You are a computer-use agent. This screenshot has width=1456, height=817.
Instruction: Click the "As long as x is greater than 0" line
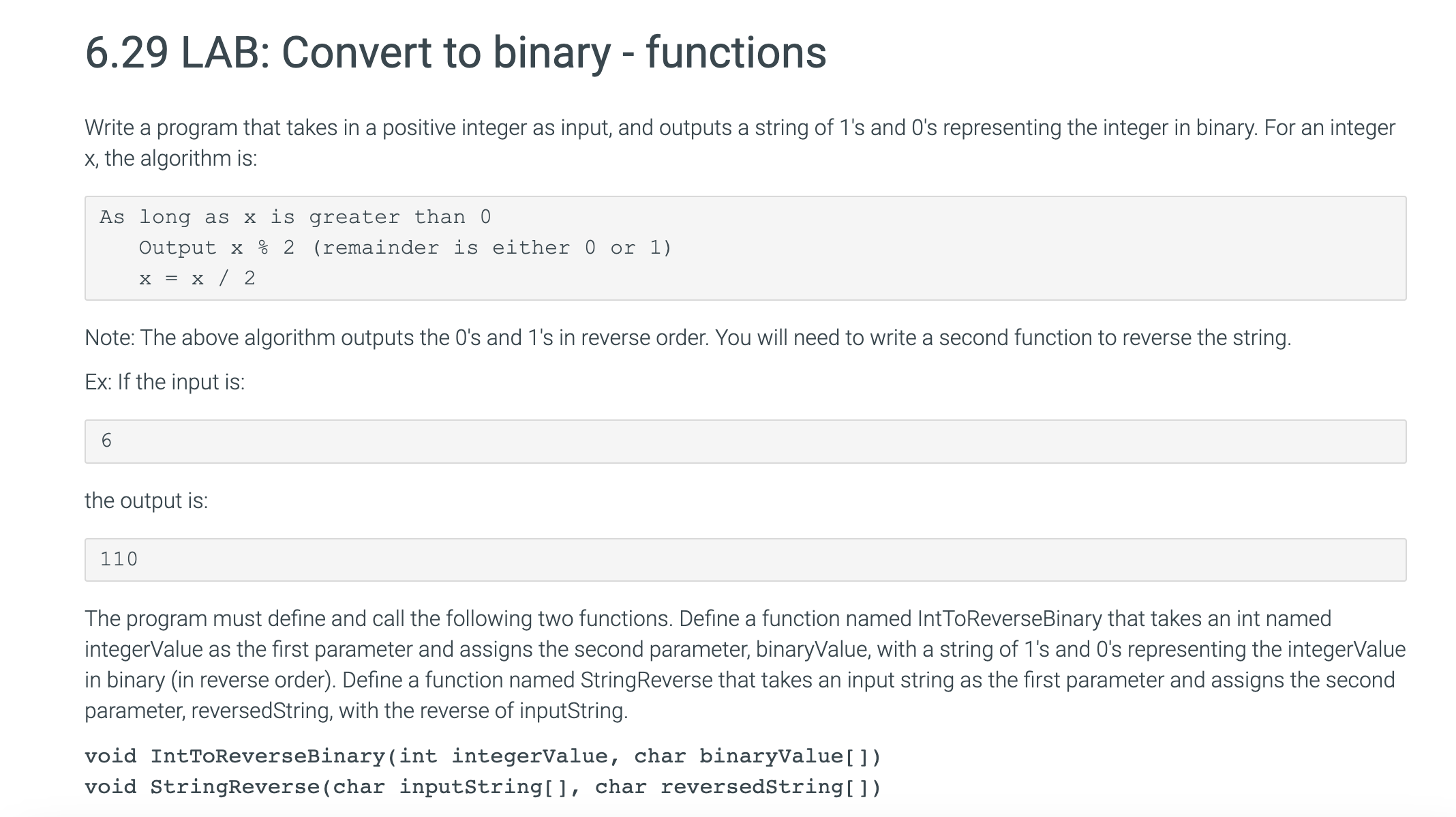tap(294, 217)
